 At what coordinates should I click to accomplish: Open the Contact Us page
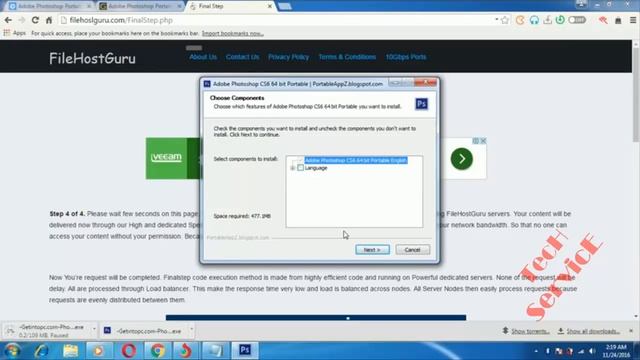pyautogui.click(x=242, y=57)
